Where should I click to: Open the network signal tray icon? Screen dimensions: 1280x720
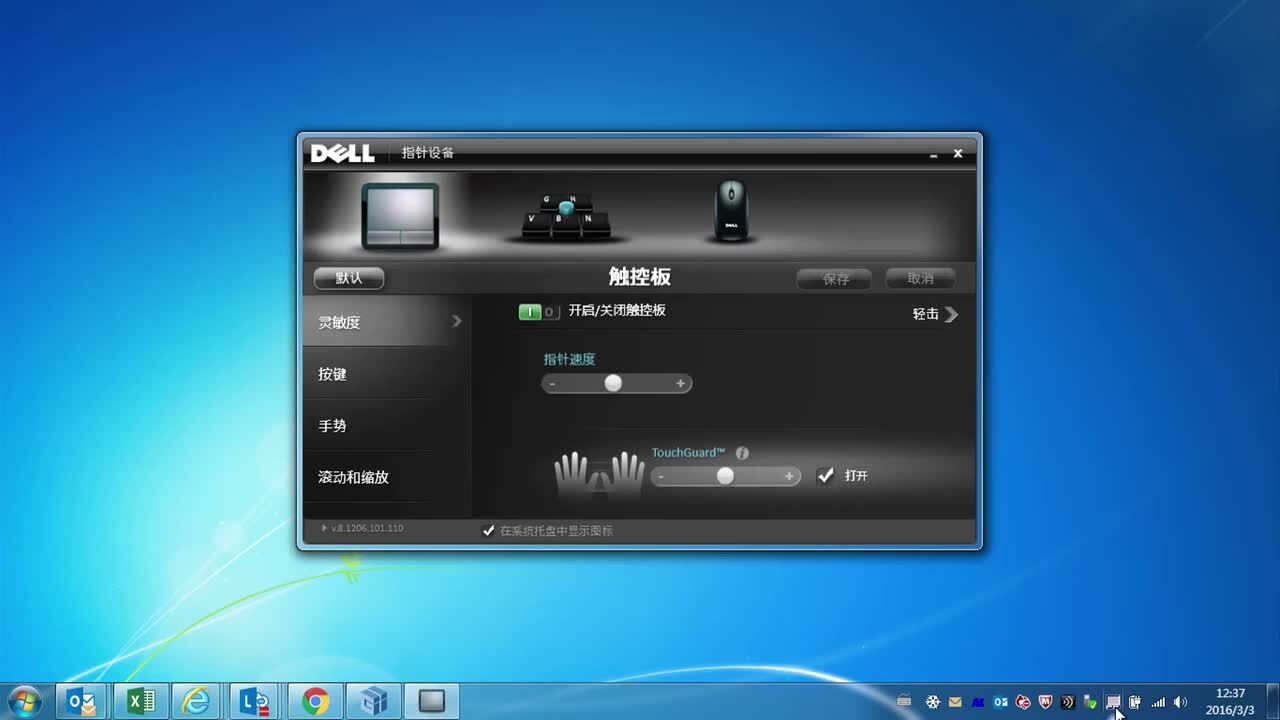point(1158,702)
